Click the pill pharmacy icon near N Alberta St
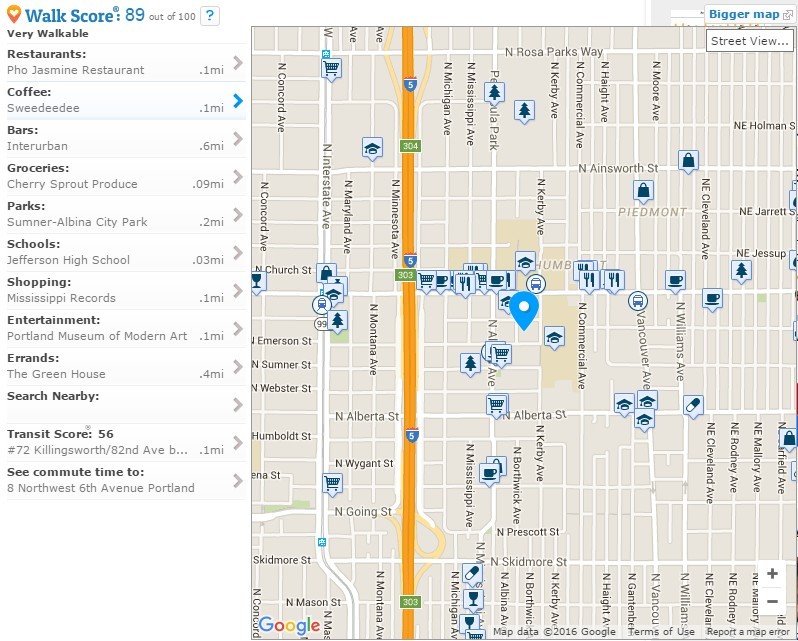Image resolution: width=798 pixels, height=641 pixels. (x=692, y=405)
